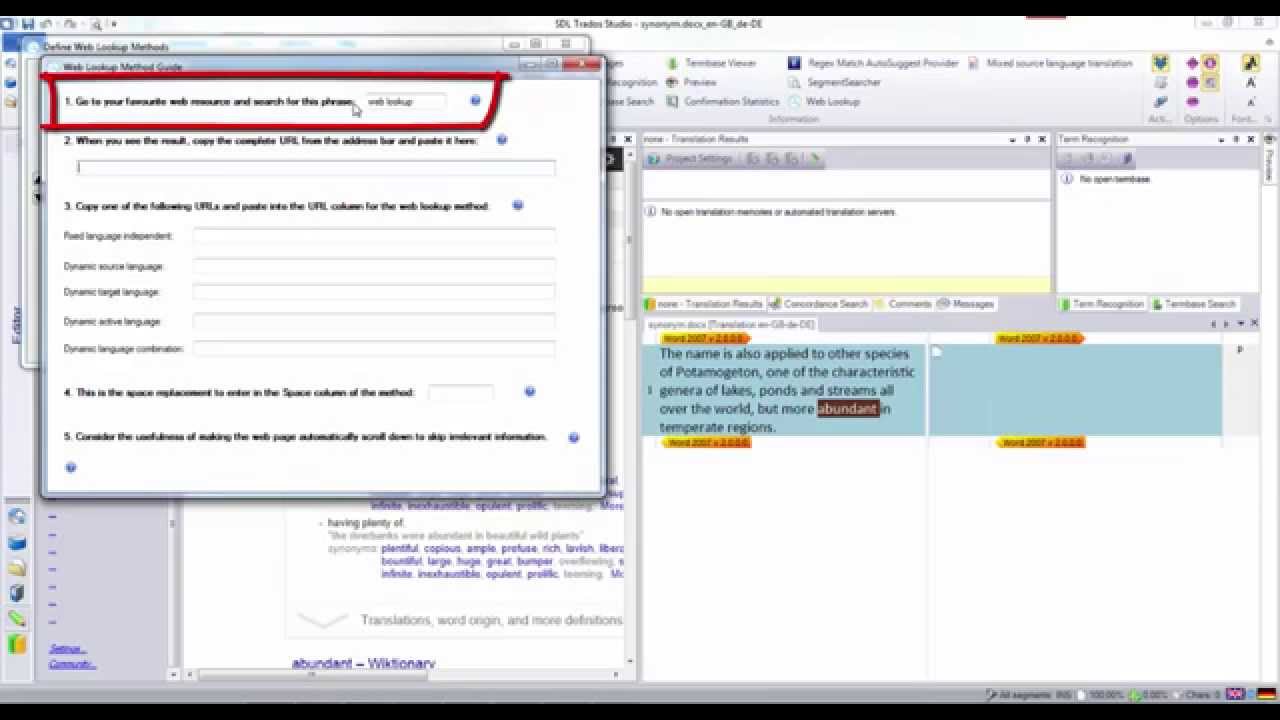Open help icon for step 5 scrolling
1280x720 pixels.
click(x=574, y=437)
